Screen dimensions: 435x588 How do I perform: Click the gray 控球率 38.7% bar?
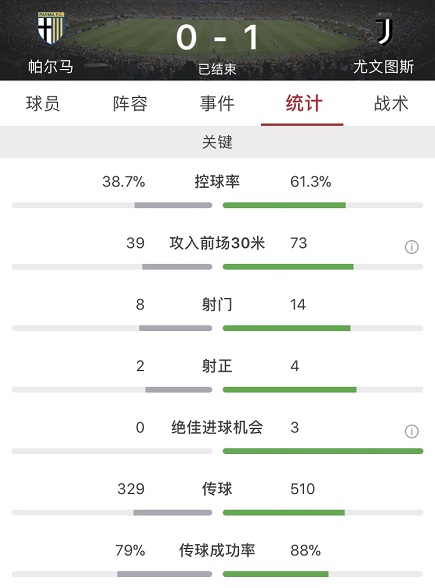click(173, 205)
